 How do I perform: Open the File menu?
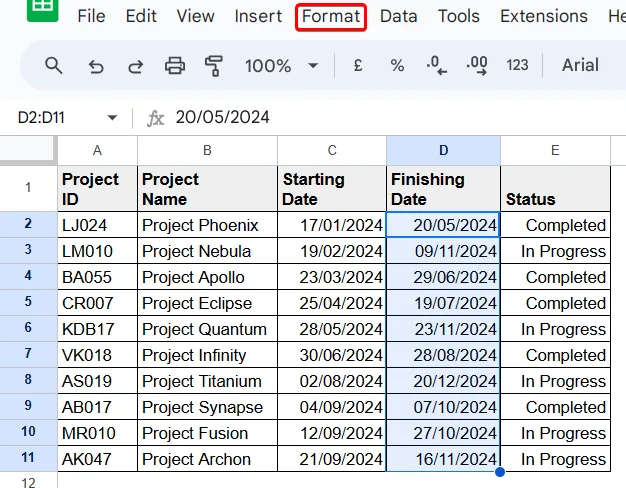click(x=91, y=16)
